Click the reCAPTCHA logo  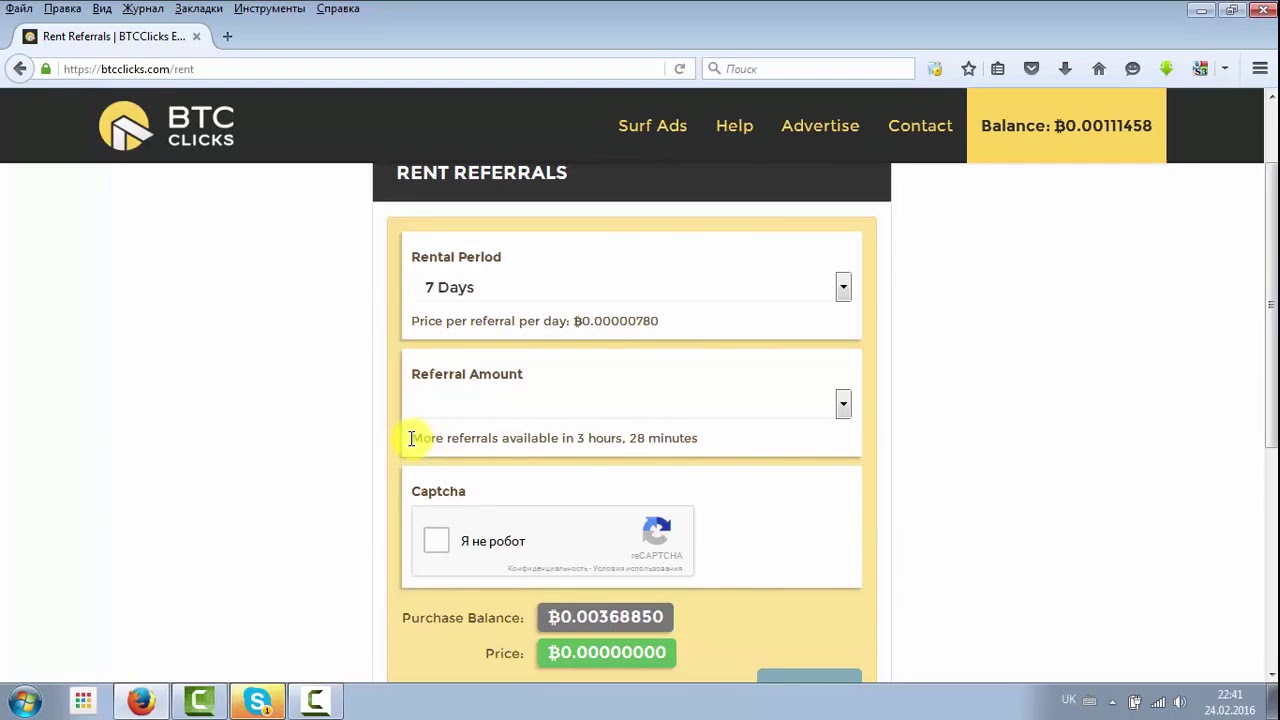pyautogui.click(x=656, y=531)
